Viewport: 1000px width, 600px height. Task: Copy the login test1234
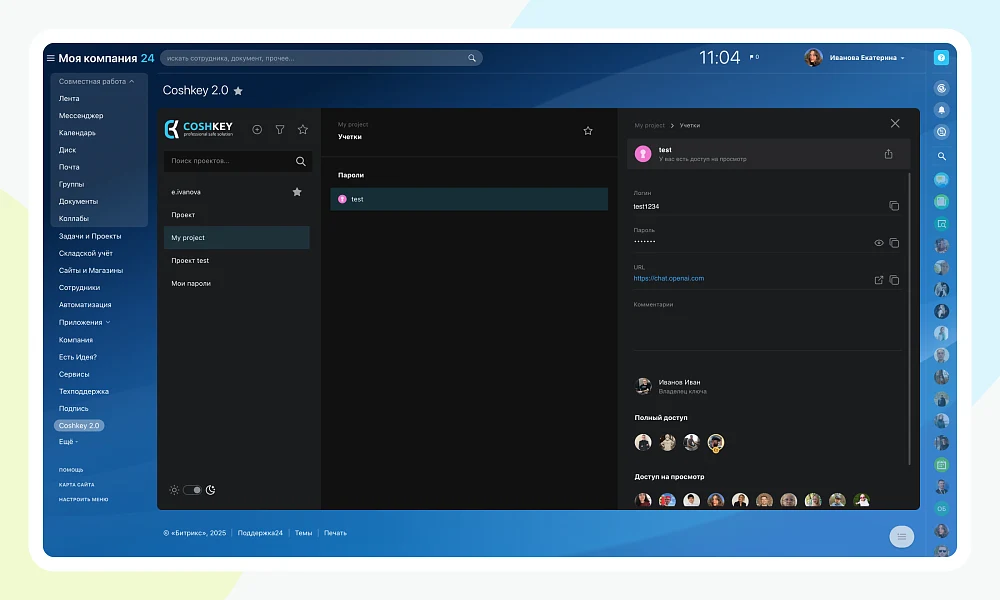(894, 205)
